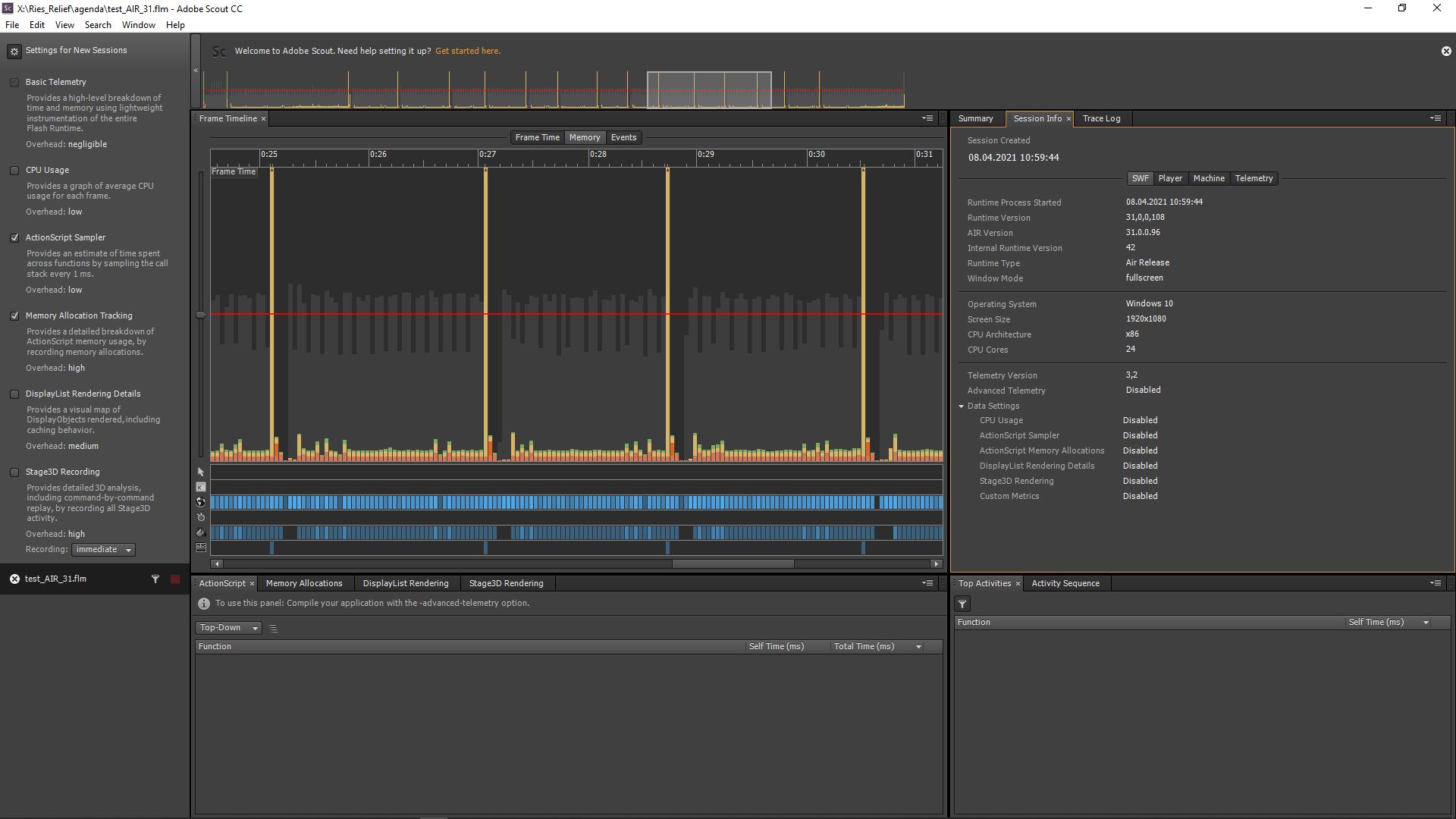Image resolution: width=1456 pixels, height=819 pixels.
Task: Select the mouse events icon in timeline
Action: click(x=200, y=472)
